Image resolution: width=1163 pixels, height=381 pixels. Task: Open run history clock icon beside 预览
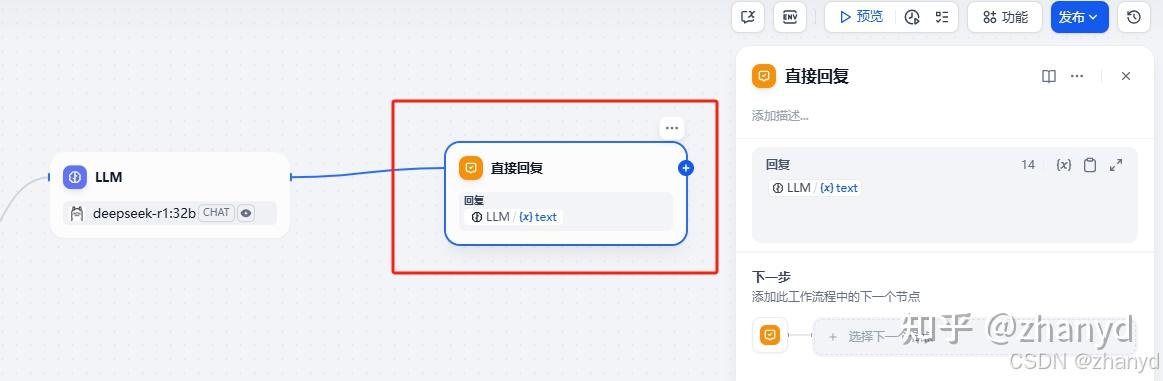point(912,17)
